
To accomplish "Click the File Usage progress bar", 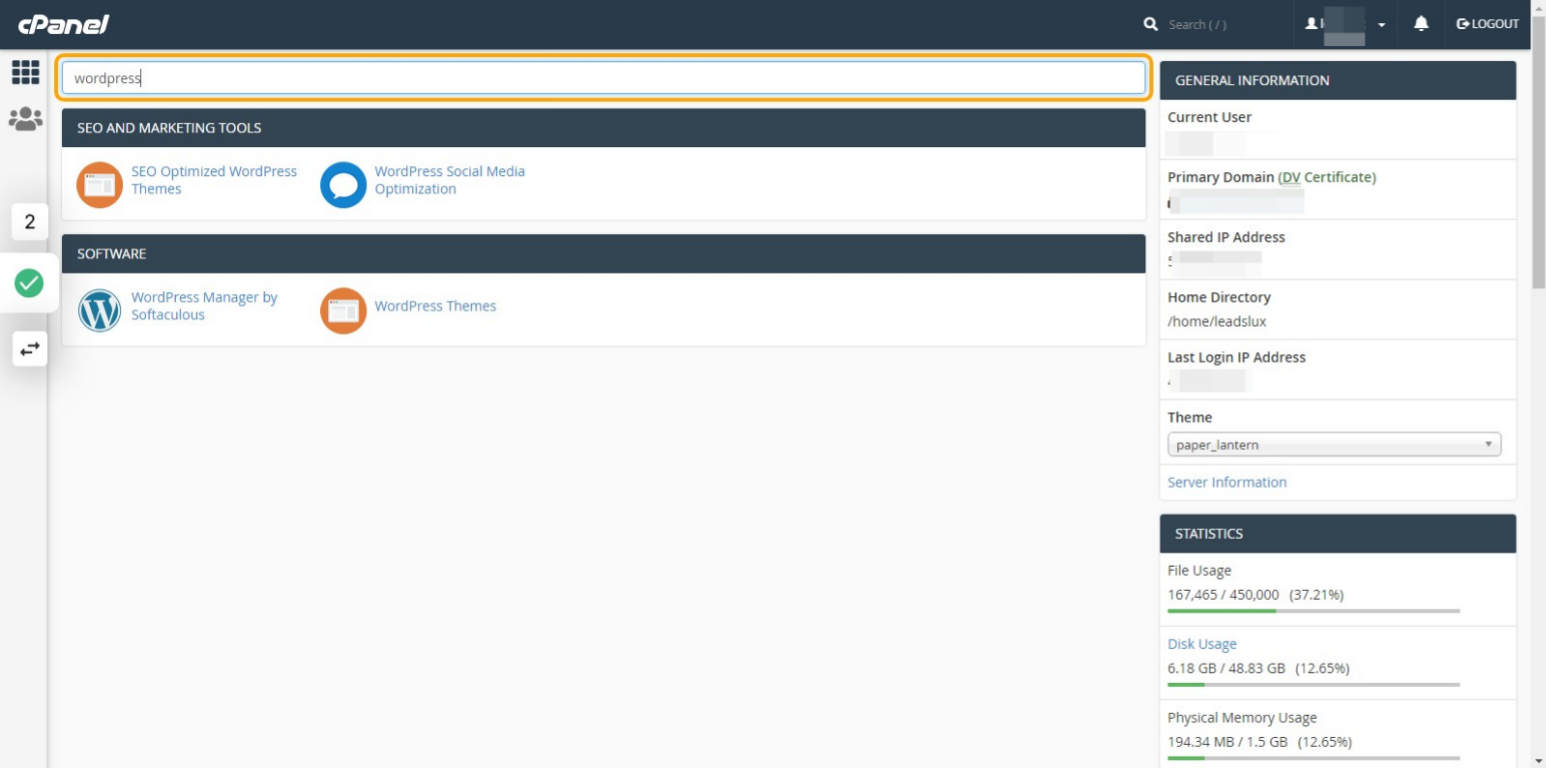I will click(1314, 611).
